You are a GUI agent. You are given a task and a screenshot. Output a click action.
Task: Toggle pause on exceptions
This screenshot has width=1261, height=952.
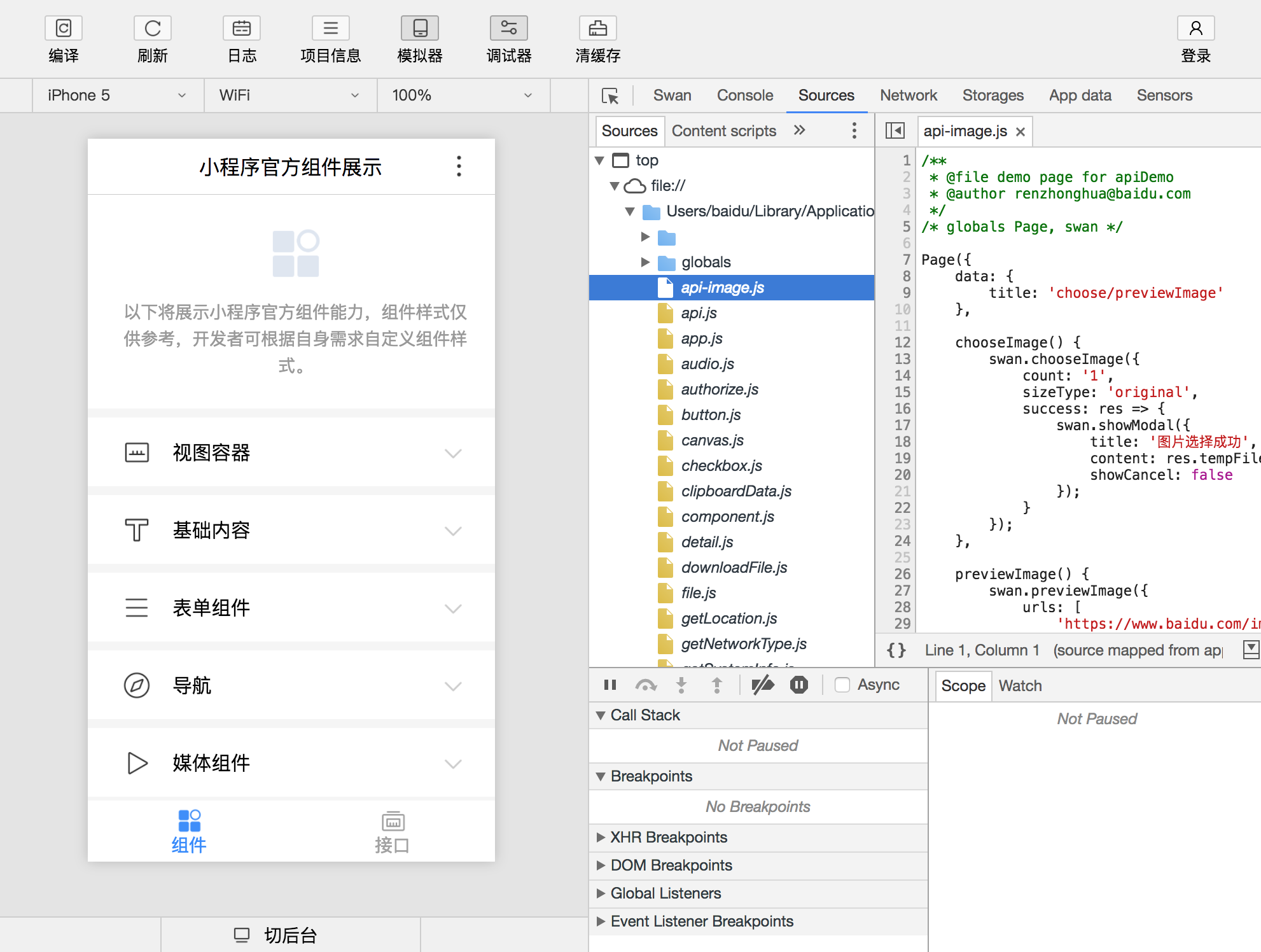click(x=799, y=685)
